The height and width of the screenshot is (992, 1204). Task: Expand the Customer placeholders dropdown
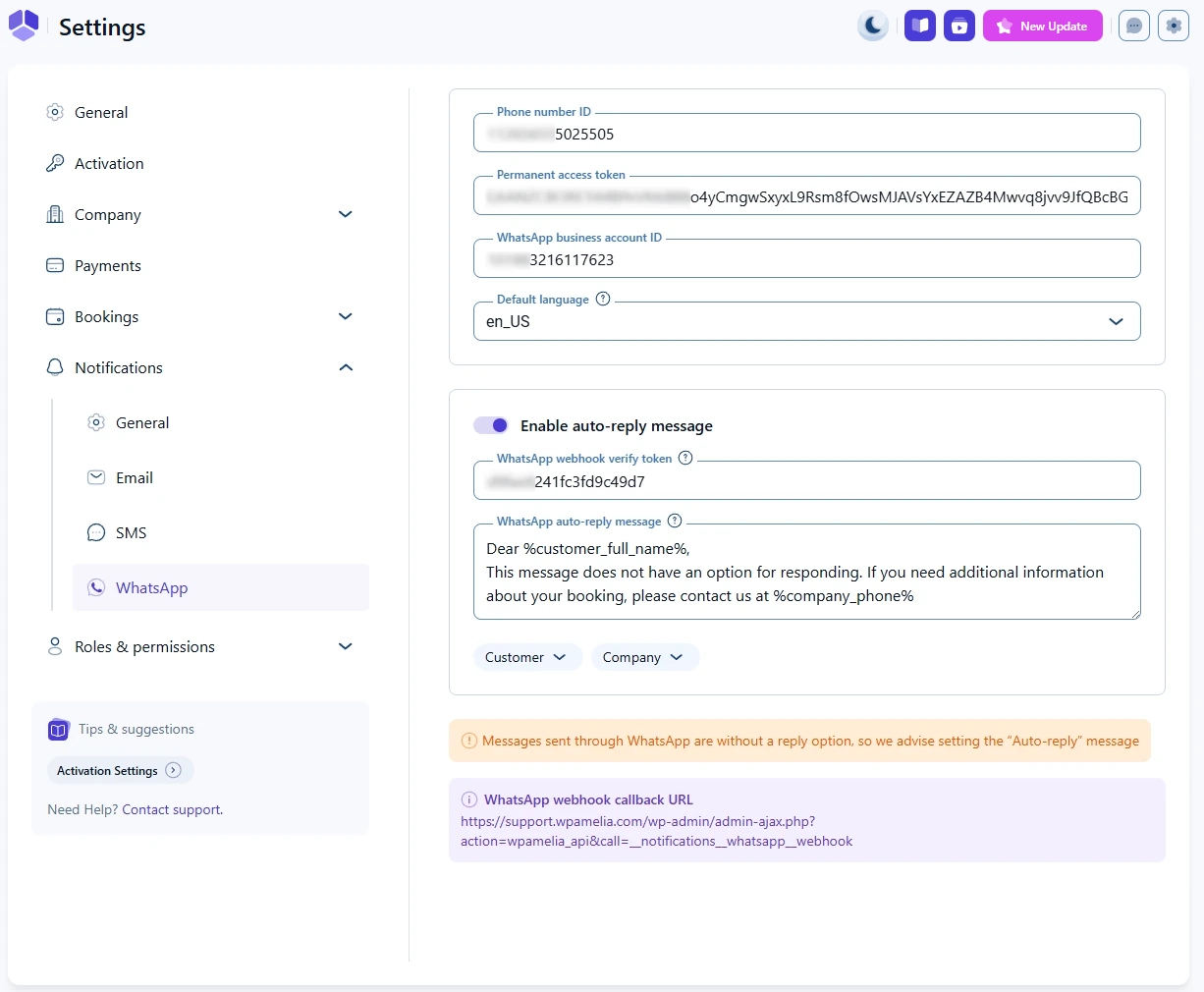(527, 657)
